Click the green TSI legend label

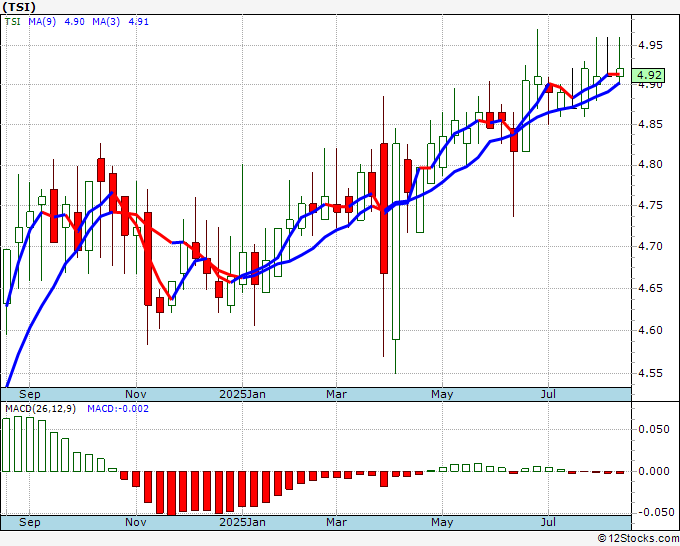pos(13,21)
